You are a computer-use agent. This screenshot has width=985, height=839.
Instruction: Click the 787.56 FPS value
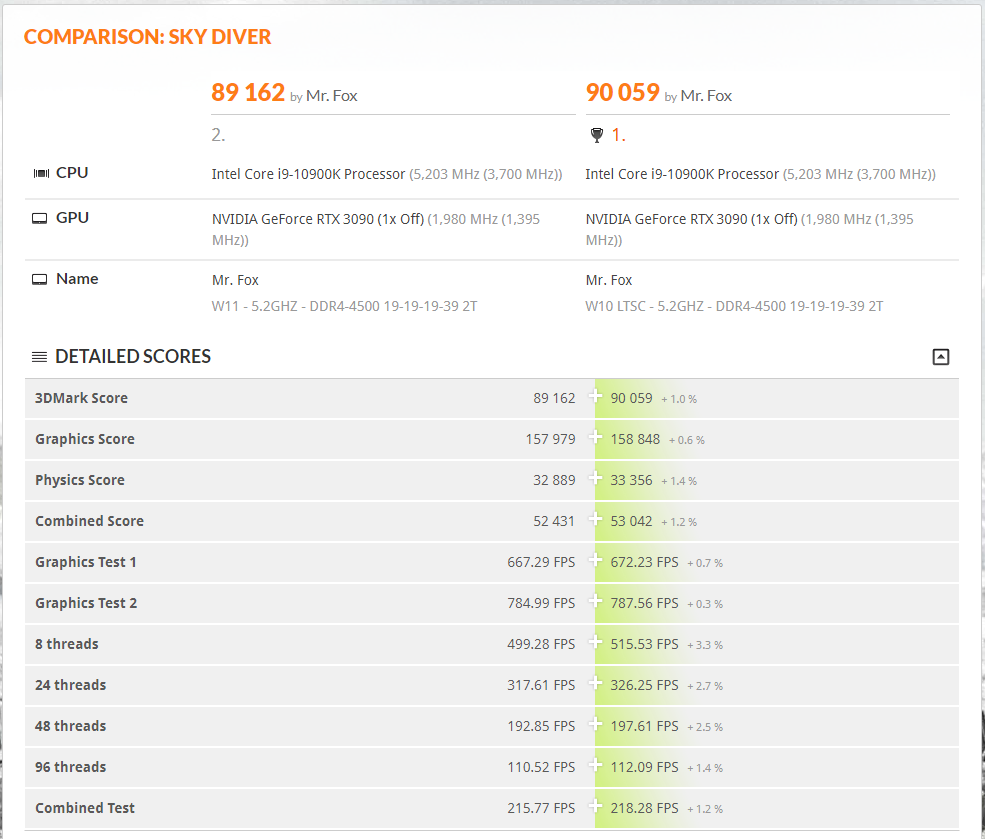click(x=645, y=603)
